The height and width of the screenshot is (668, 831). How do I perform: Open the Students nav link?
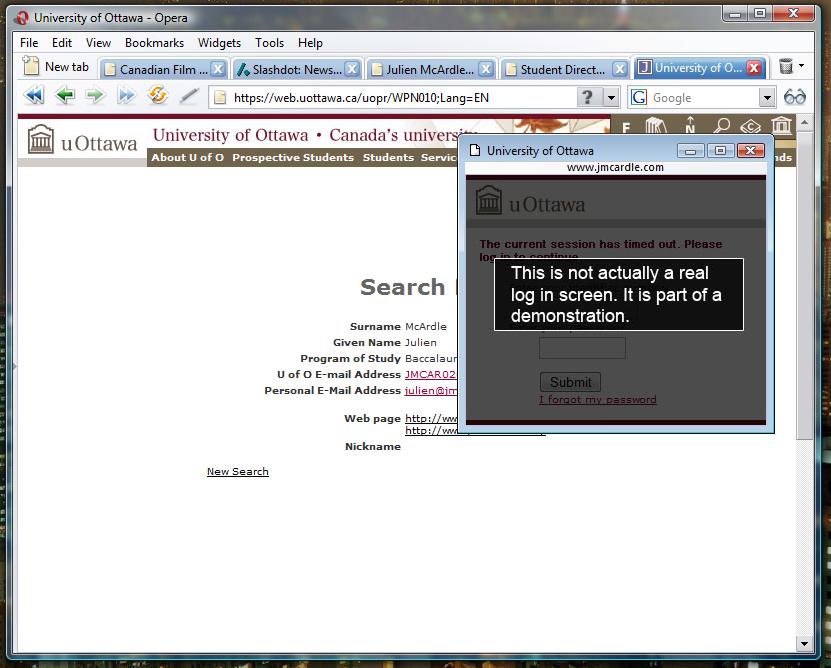pyautogui.click(x=388, y=157)
